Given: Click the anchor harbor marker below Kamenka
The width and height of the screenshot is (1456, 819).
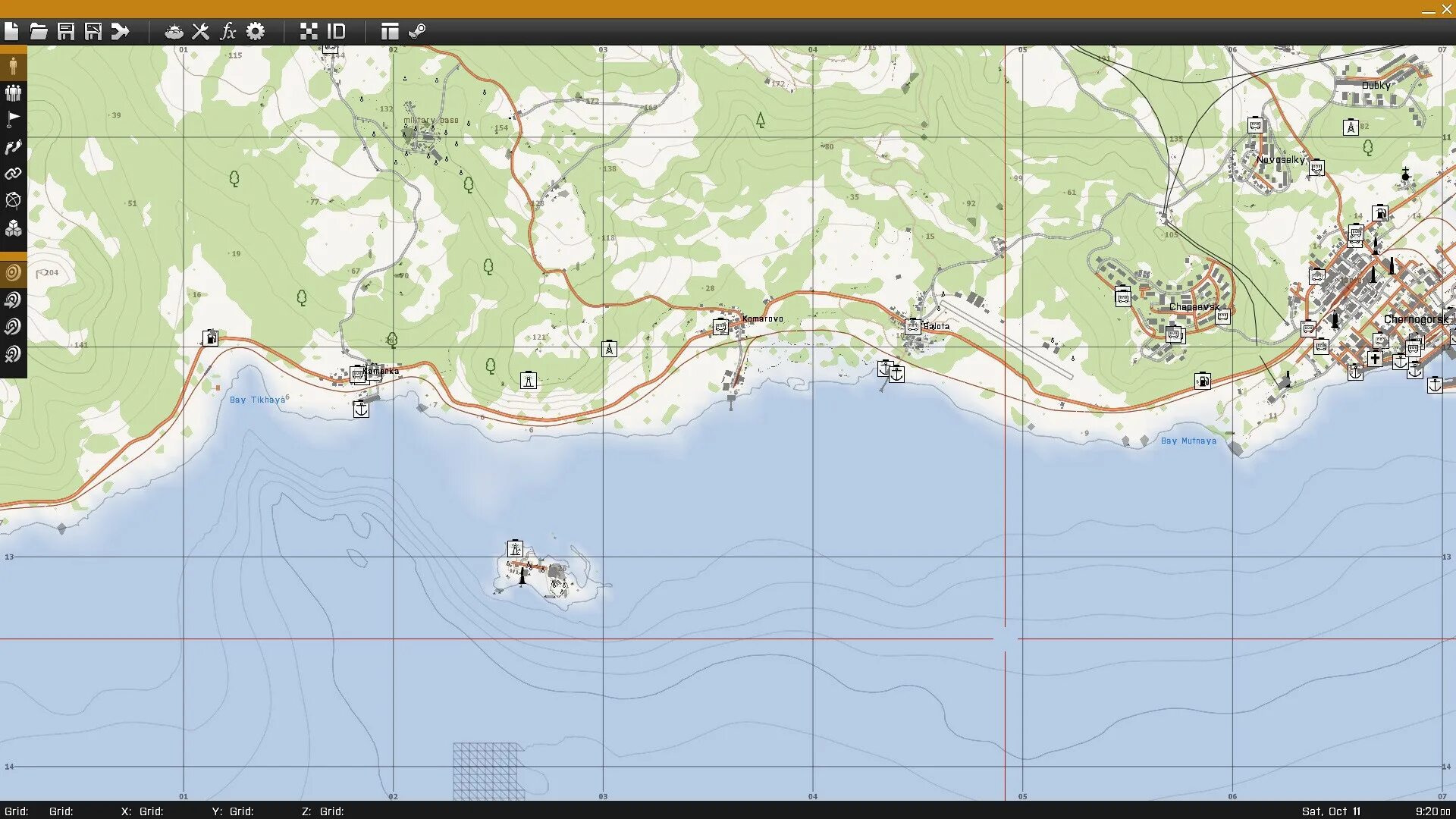Looking at the screenshot, I should [x=361, y=409].
